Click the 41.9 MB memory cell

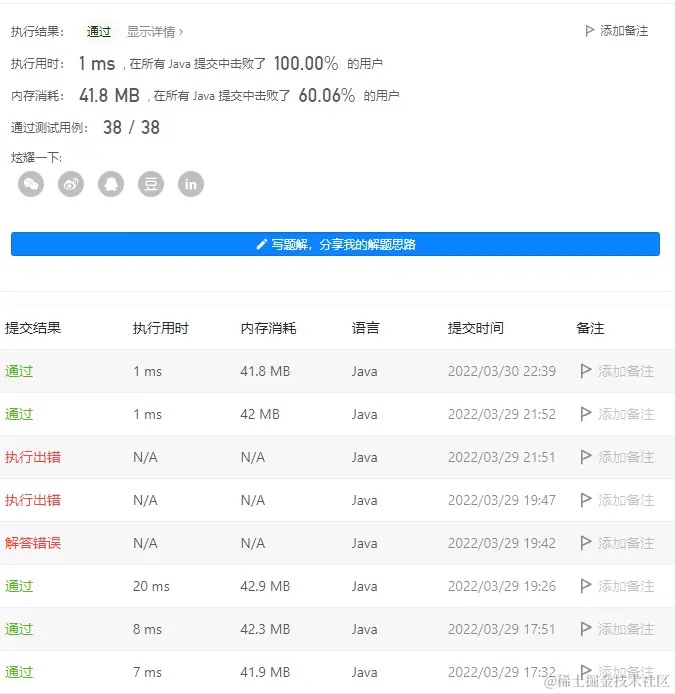pos(265,672)
